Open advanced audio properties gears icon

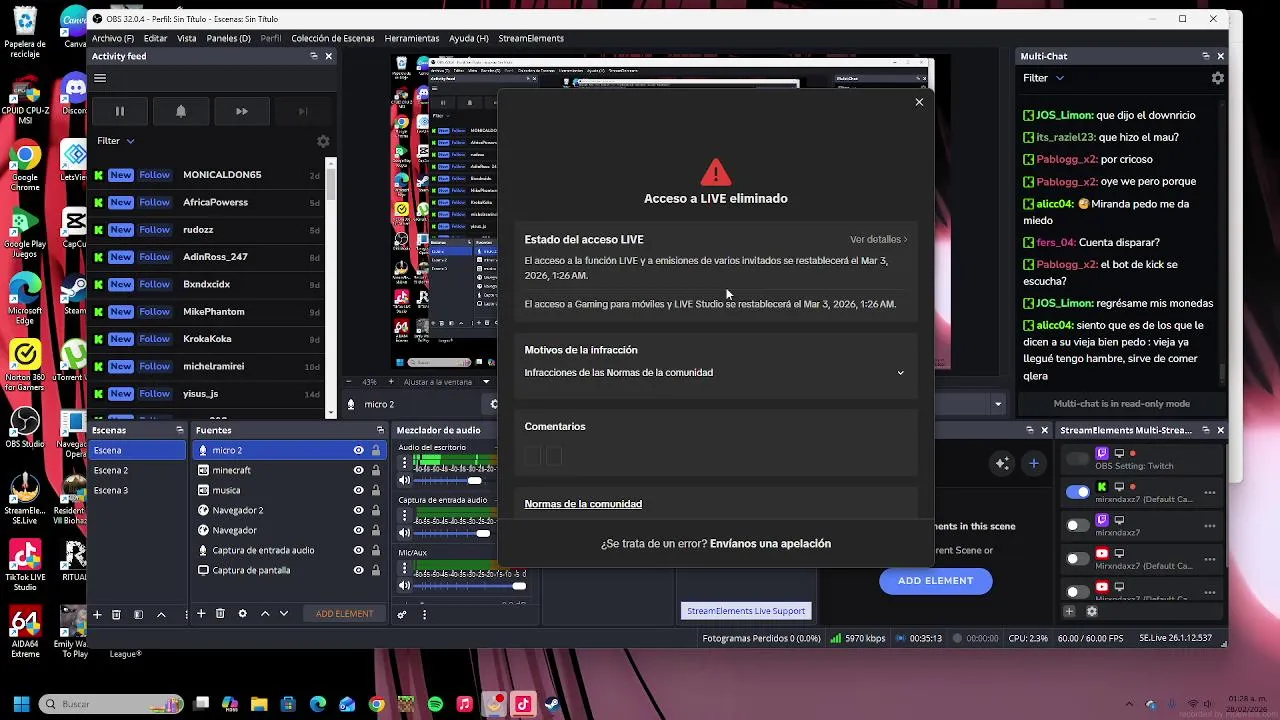click(402, 614)
